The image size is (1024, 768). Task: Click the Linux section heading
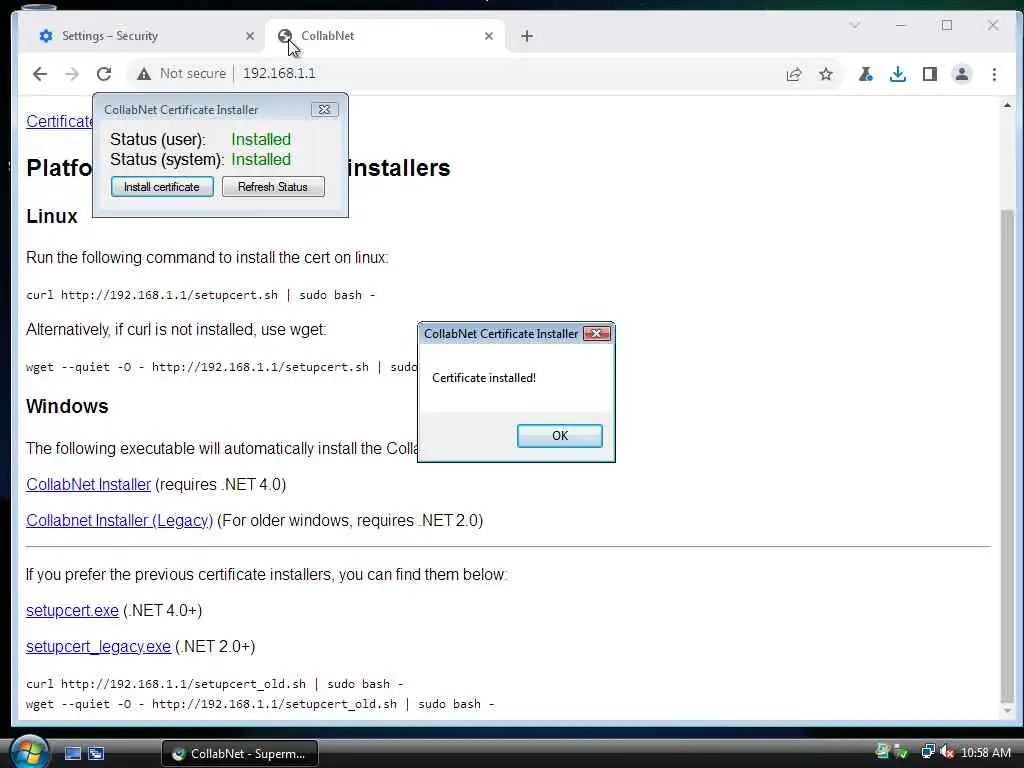pyautogui.click(x=52, y=216)
